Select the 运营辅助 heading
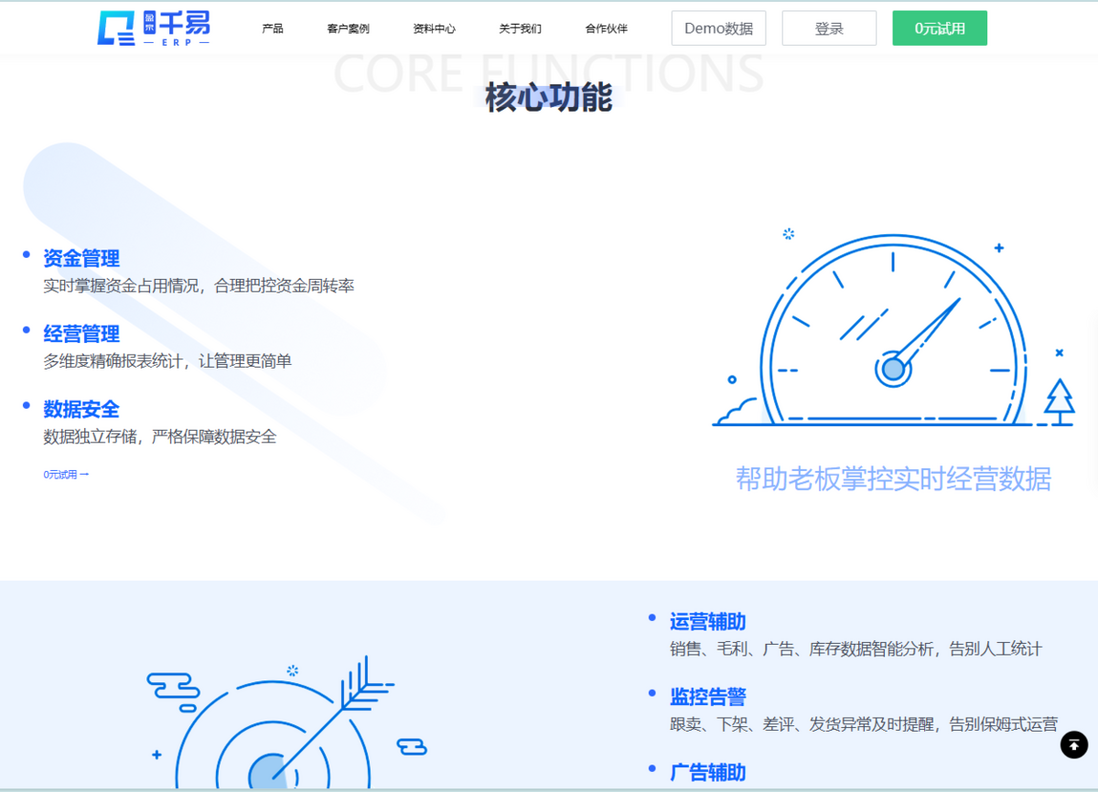The height and width of the screenshot is (792, 1098). click(708, 622)
